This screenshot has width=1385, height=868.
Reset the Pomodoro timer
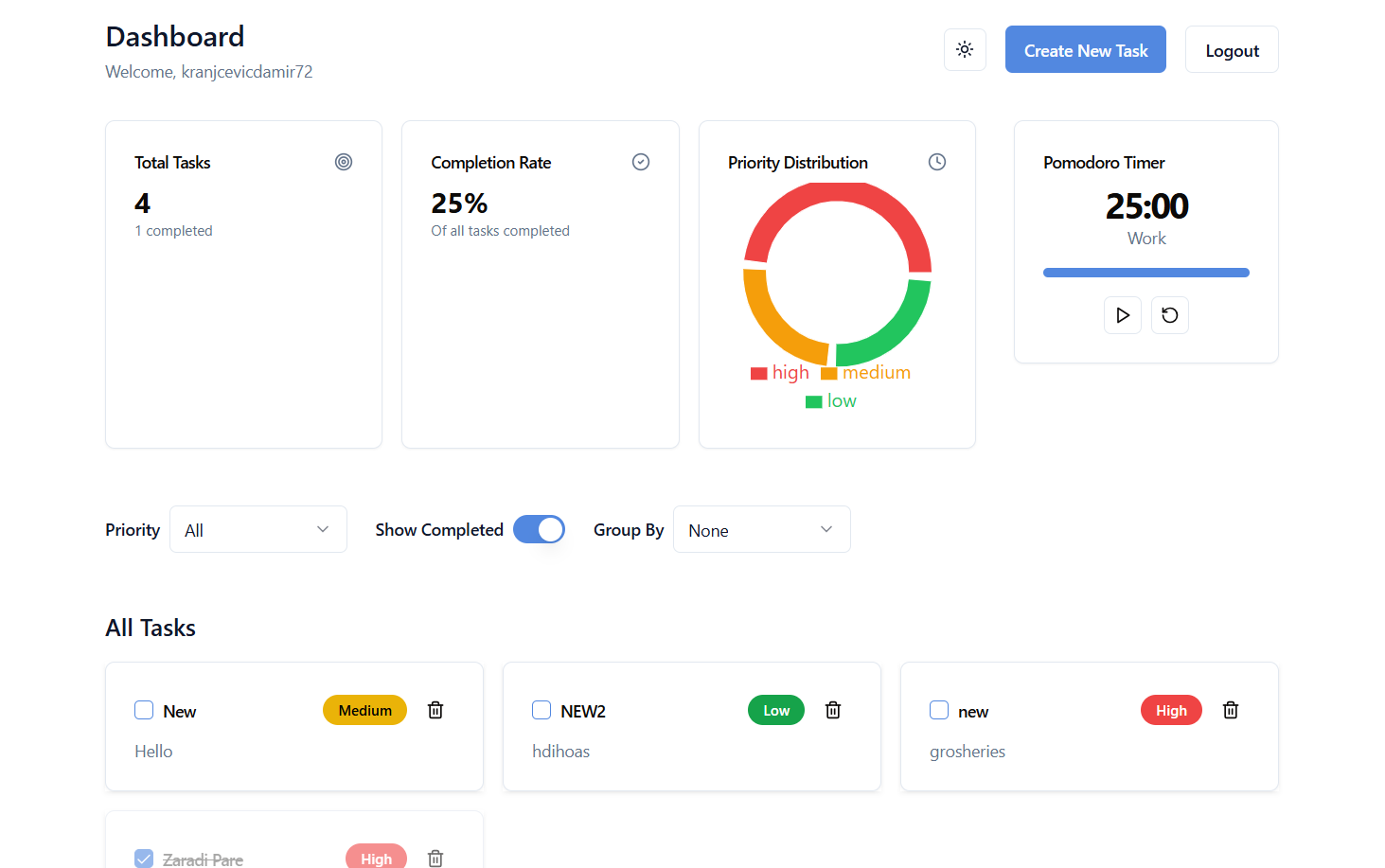pyautogui.click(x=1170, y=315)
